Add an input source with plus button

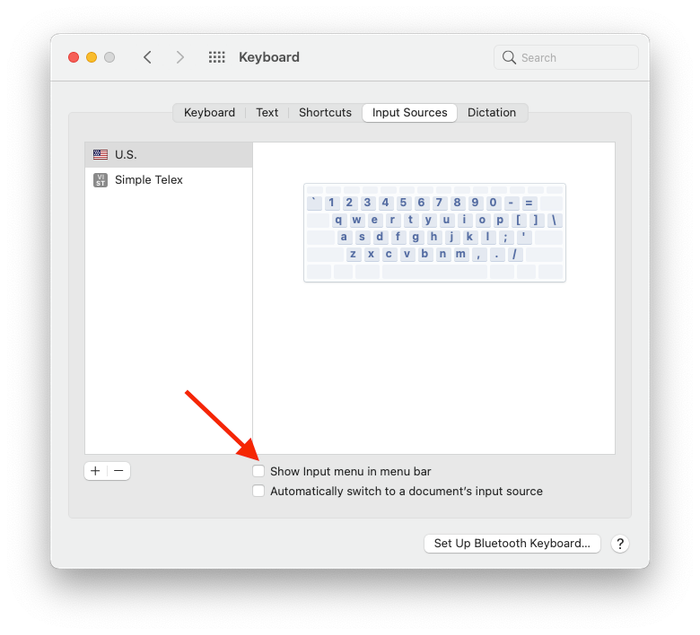click(96, 471)
